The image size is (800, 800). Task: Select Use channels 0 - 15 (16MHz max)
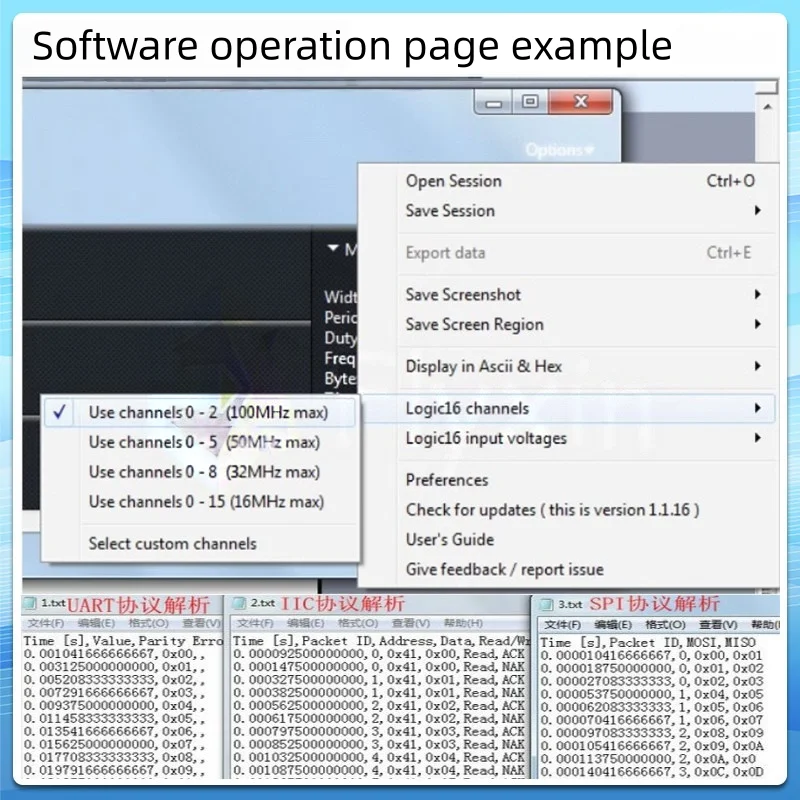point(200,502)
